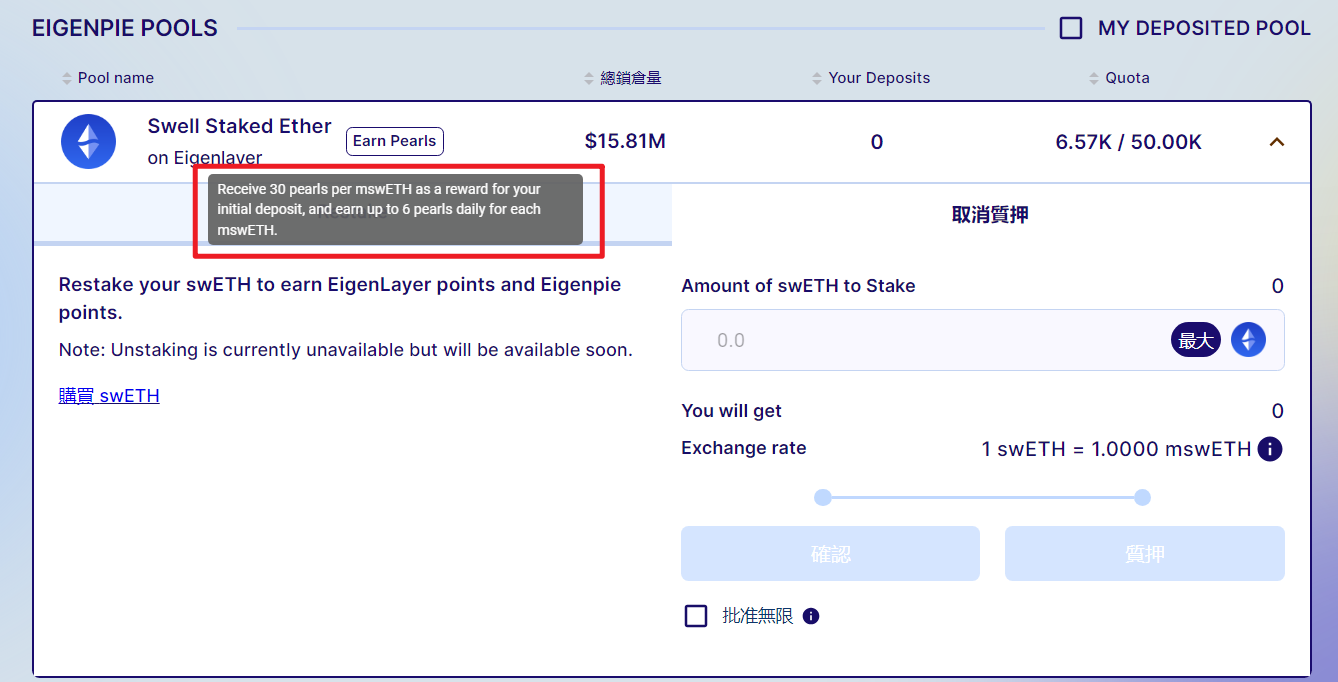
Task: Sort by Pool name arrows icon
Action: click(x=68, y=78)
